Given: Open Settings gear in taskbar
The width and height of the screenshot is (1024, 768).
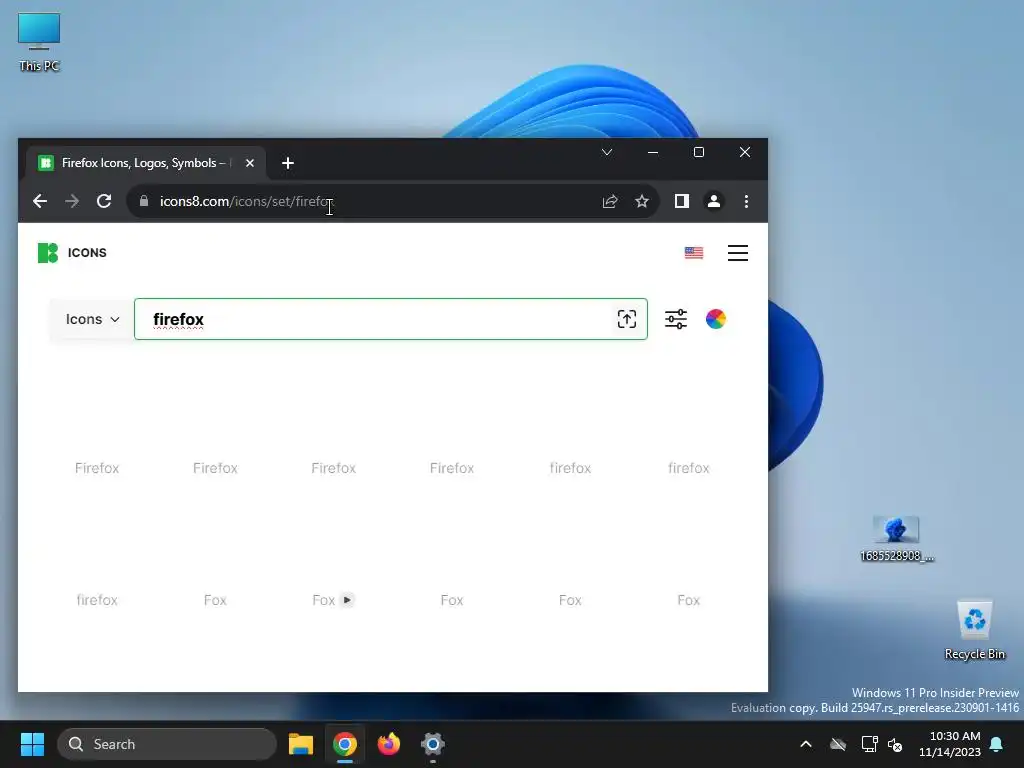Looking at the screenshot, I should click(432, 744).
